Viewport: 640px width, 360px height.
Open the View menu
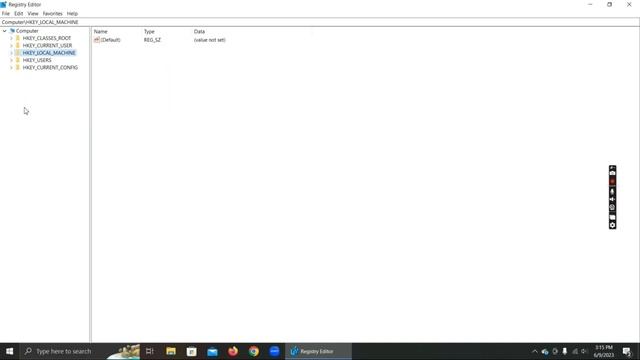[x=33, y=13]
